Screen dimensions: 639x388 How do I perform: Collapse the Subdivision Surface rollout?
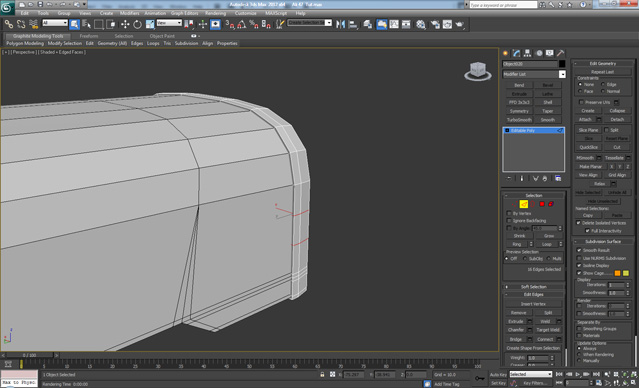(603, 242)
